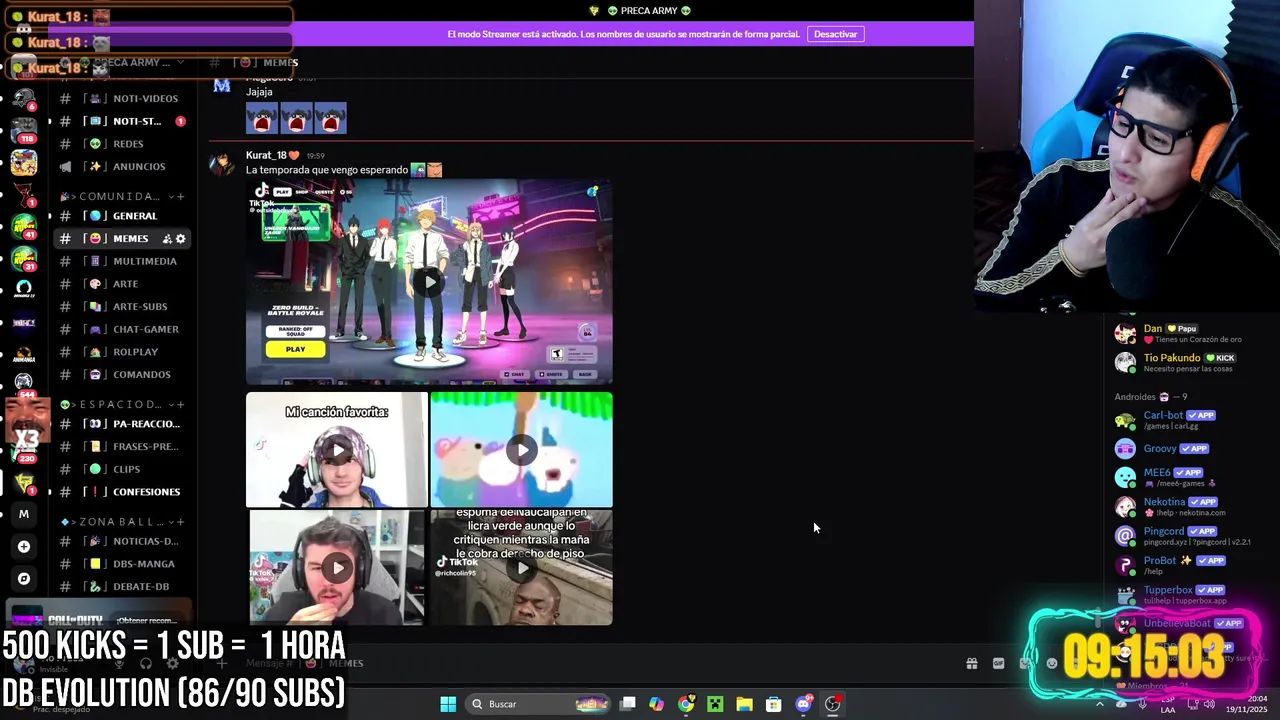Open Minecraft from the taskbar

click(x=715, y=704)
